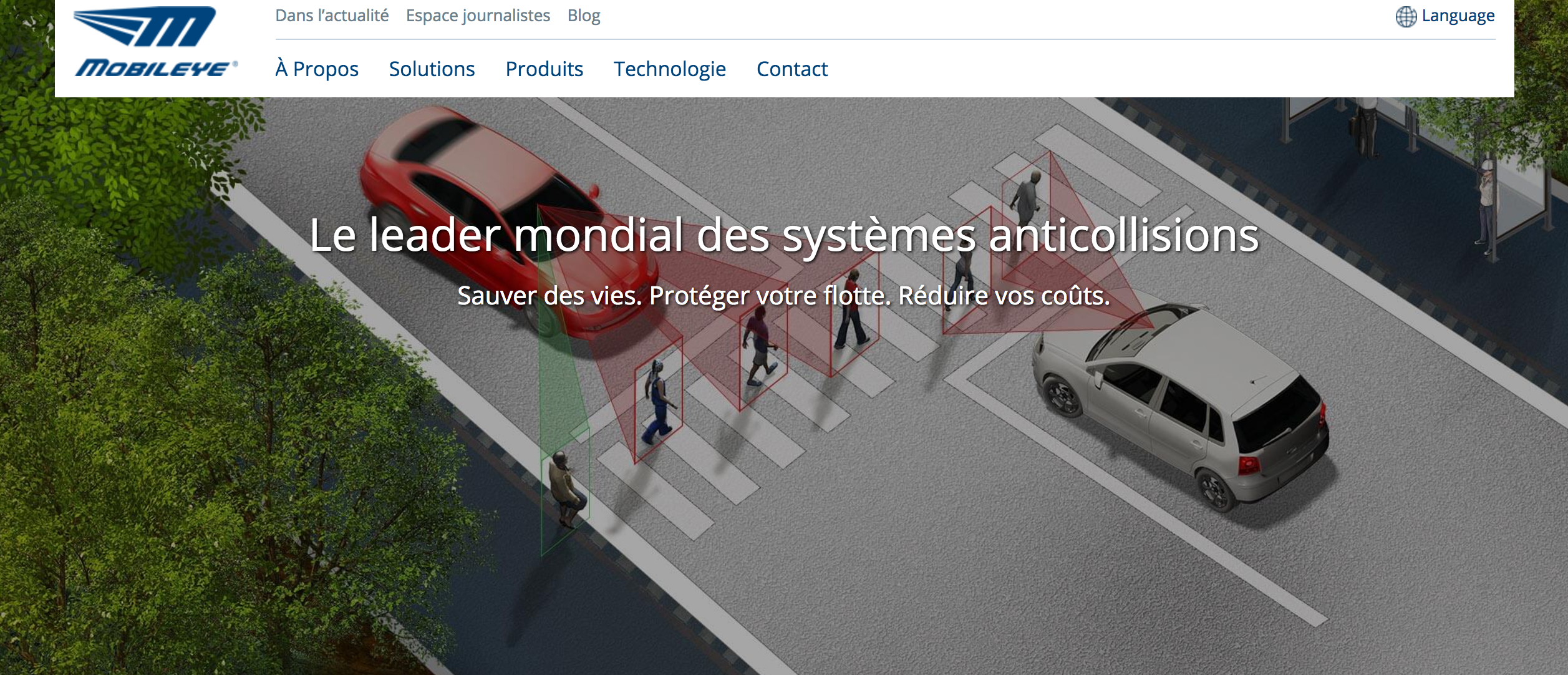Viewport: 1568px width, 675px height.
Task: Open the Dans l'actualité link
Action: pos(332,16)
